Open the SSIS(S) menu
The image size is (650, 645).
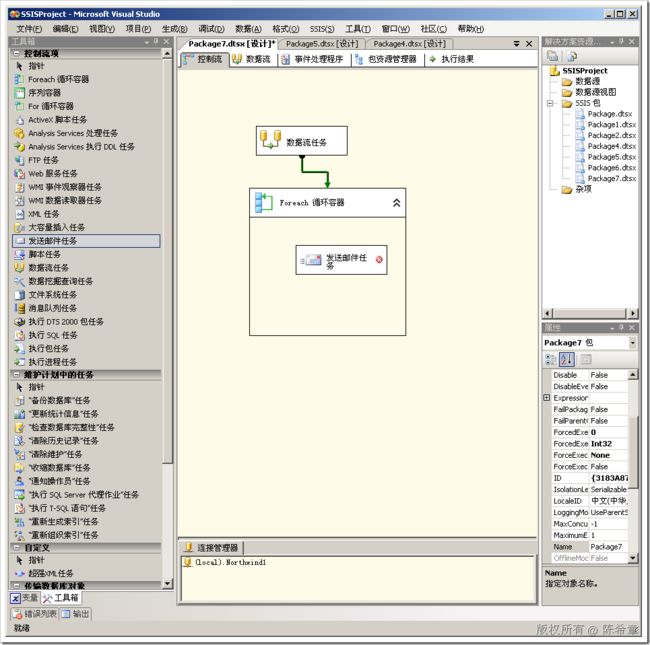click(x=322, y=29)
